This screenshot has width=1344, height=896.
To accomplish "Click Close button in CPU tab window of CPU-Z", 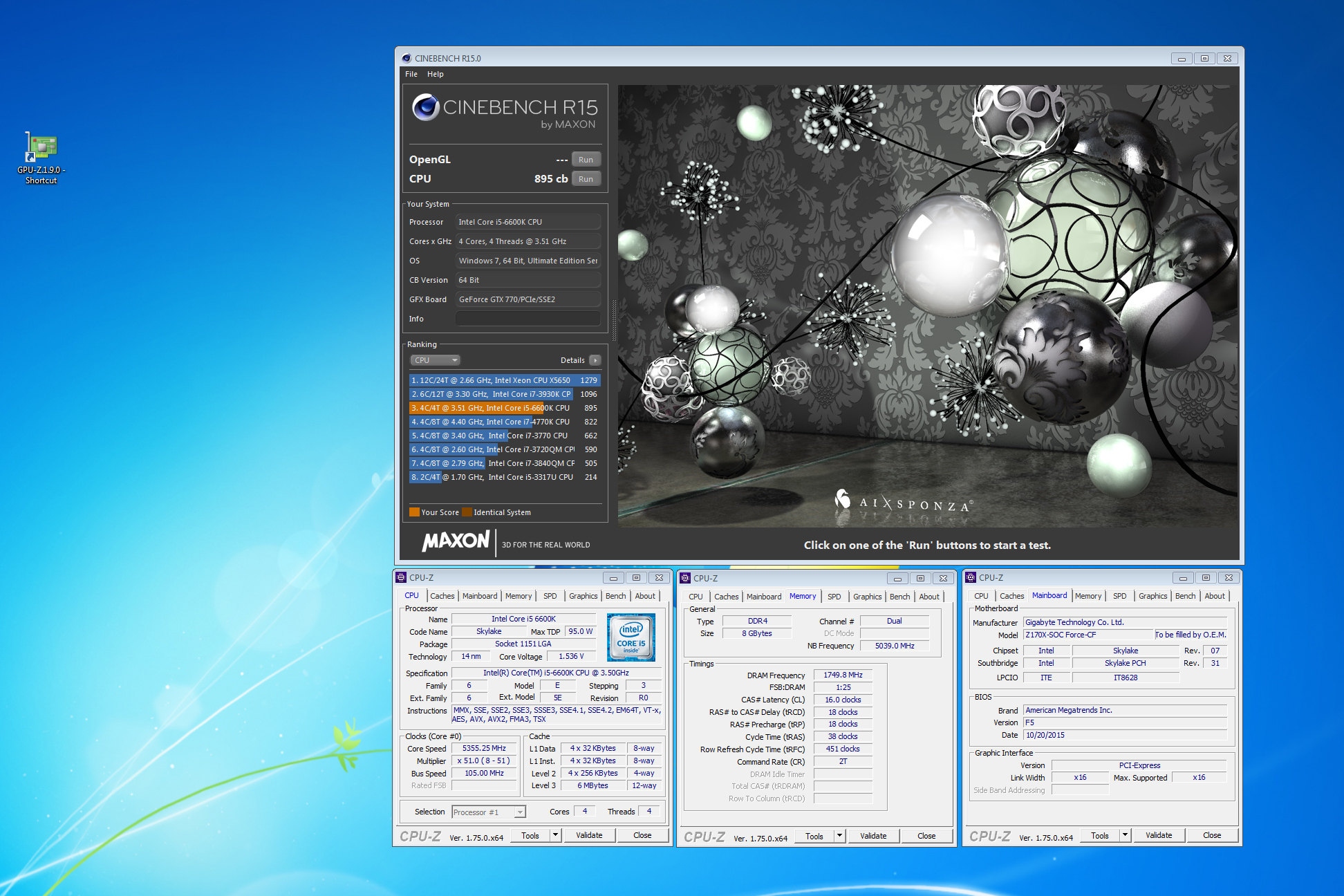I will [x=642, y=835].
